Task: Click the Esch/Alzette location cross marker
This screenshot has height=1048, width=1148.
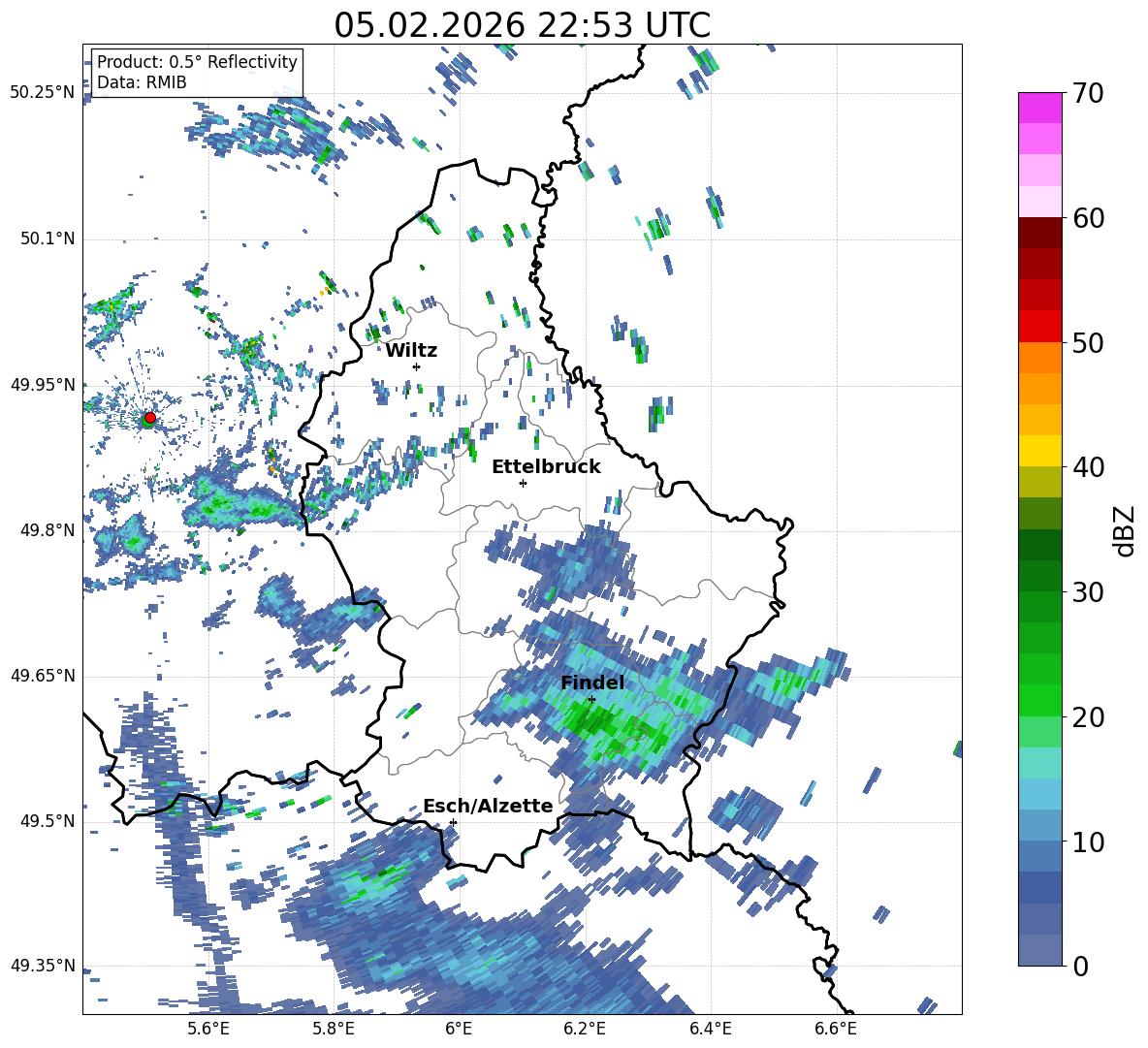Action: click(x=453, y=822)
